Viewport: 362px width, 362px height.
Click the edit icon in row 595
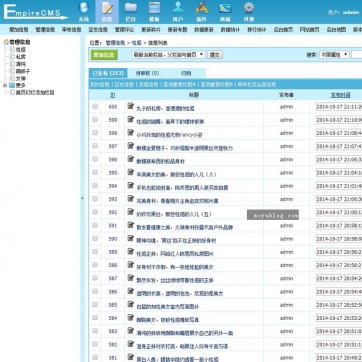131,172
